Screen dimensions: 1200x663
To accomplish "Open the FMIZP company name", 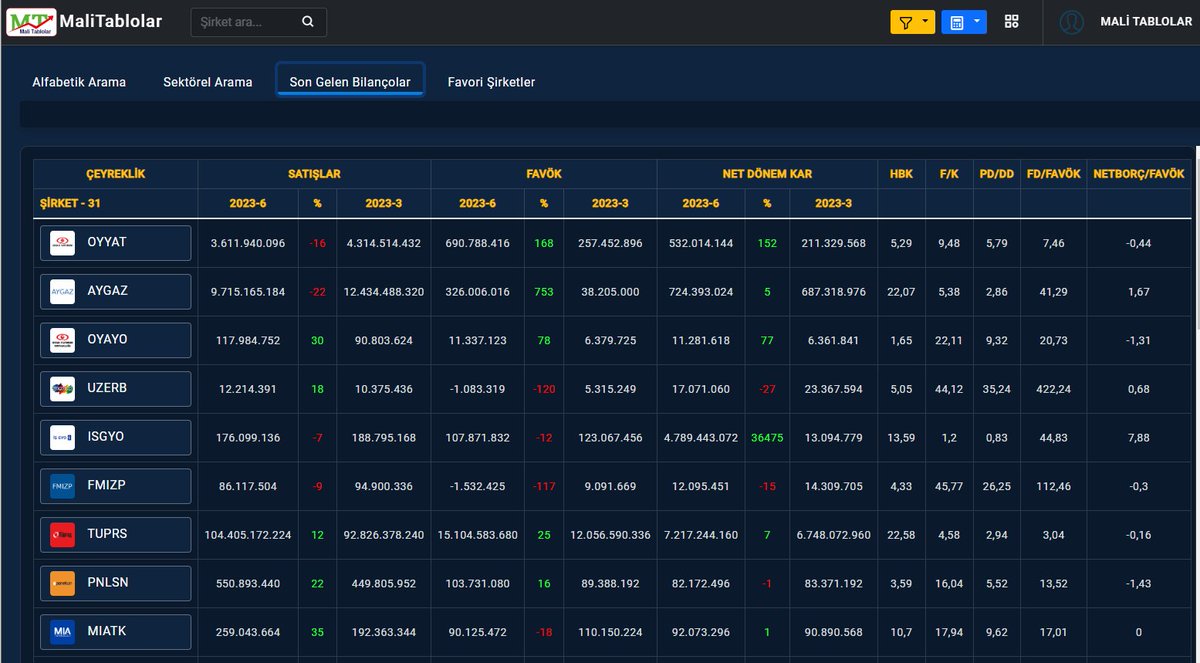I will pyautogui.click(x=107, y=485).
